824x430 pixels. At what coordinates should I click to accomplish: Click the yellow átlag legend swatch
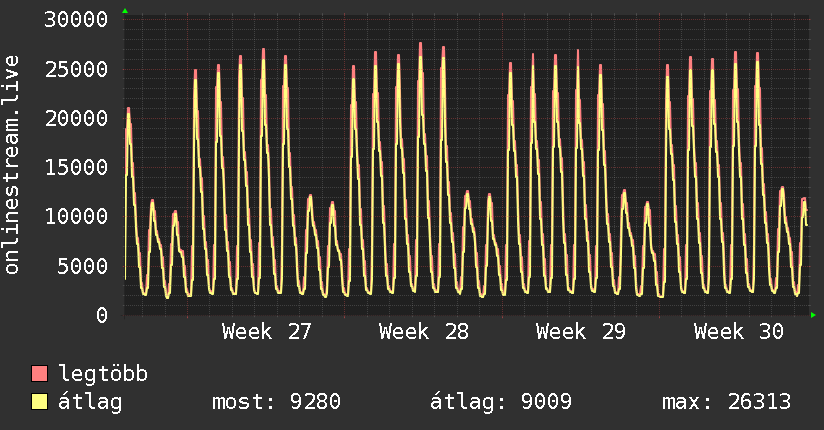click(39, 402)
